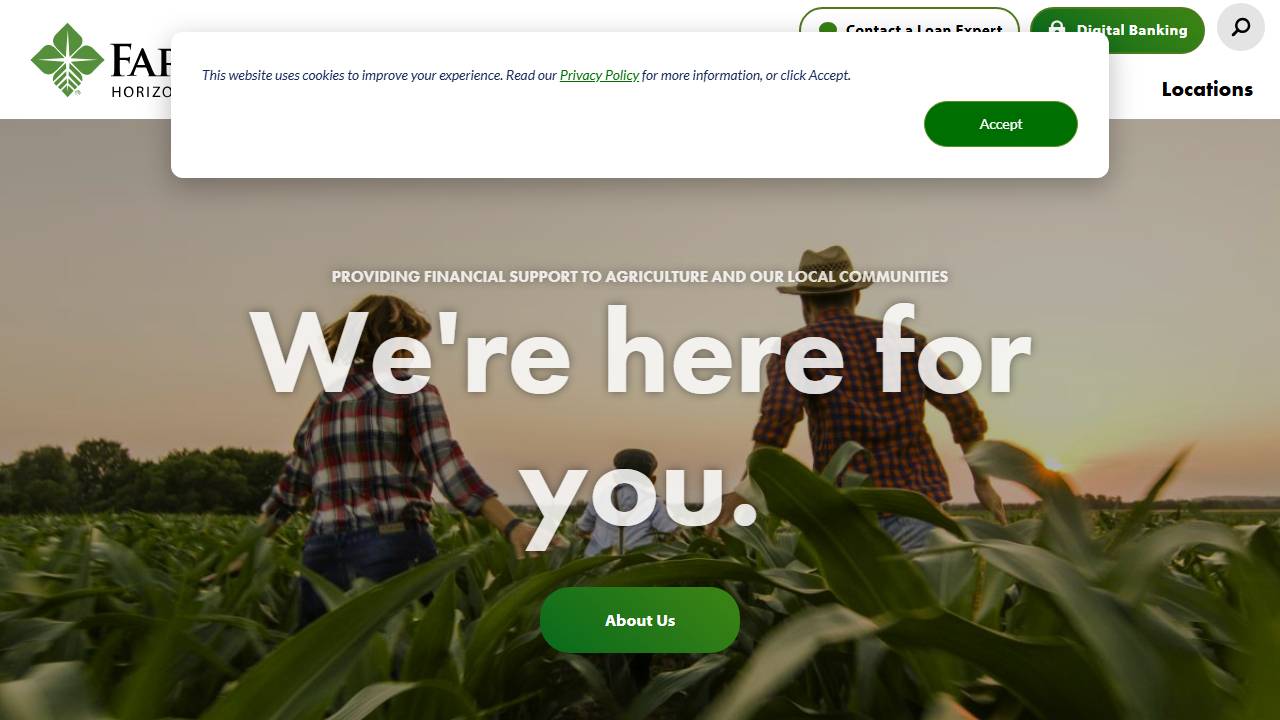The image size is (1280, 720).
Task: Click the setting sun in hero image
Action: tap(1054, 463)
